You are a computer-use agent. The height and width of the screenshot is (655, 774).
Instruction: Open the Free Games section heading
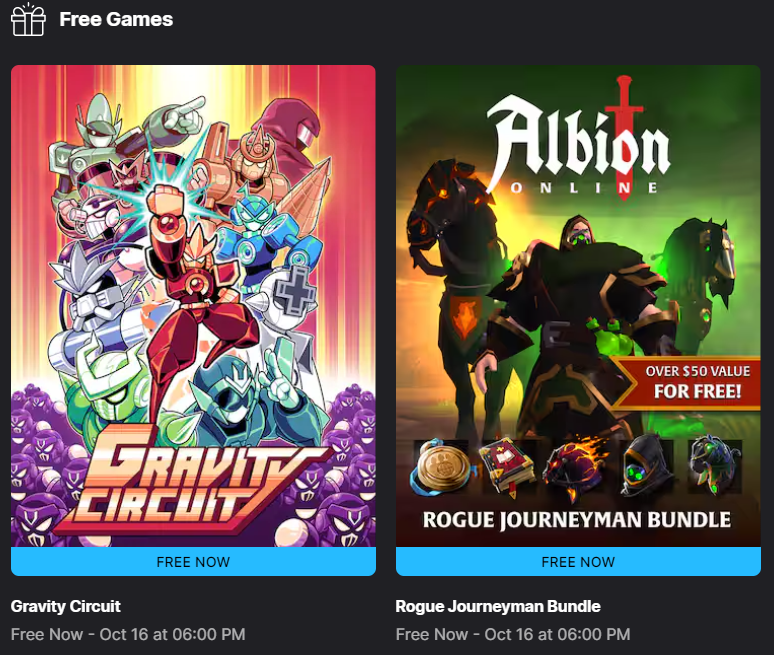[x=116, y=19]
